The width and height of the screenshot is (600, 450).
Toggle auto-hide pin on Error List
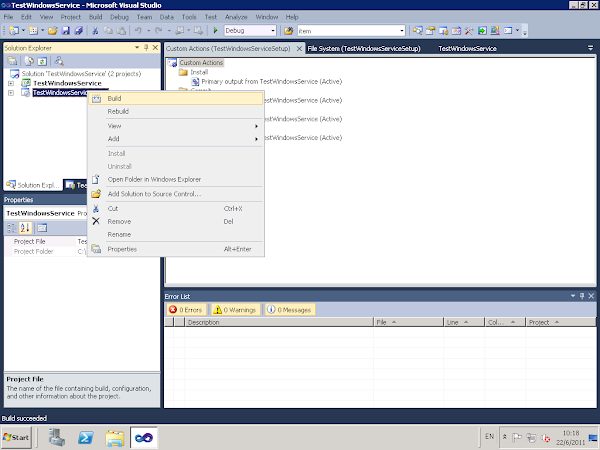tap(582, 296)
